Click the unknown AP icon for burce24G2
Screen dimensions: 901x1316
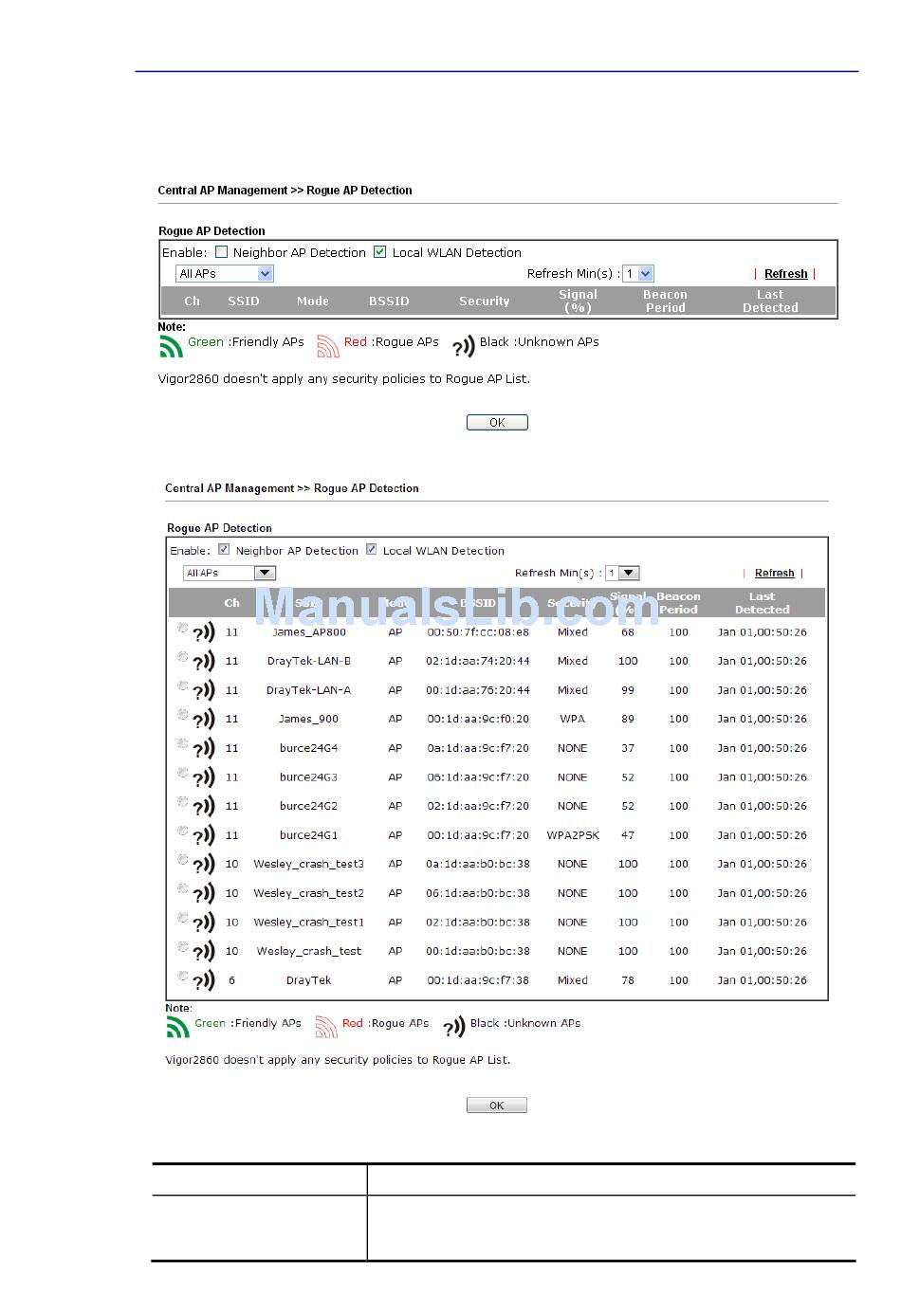[204, 807]
